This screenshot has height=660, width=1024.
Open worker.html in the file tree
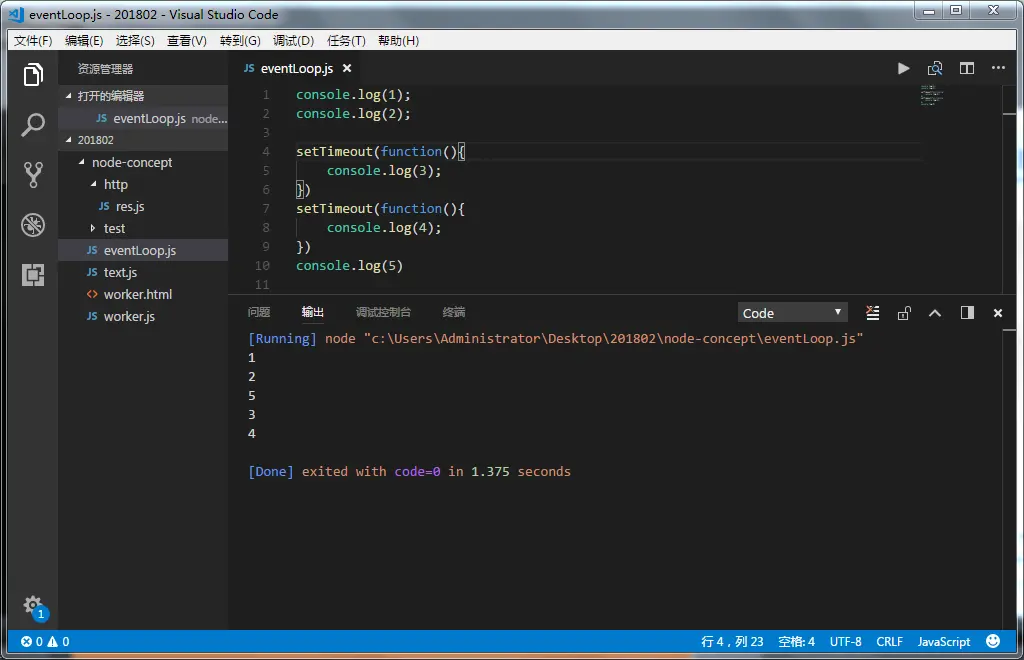(x=137, y=294)
